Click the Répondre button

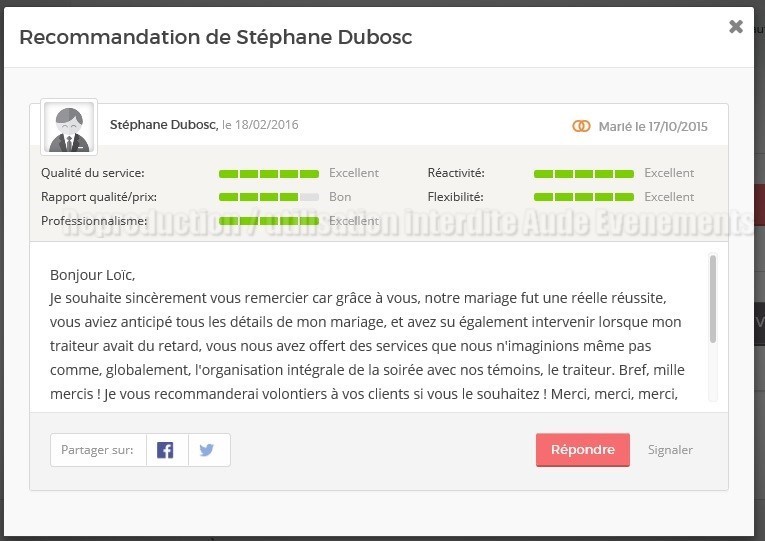click(x=583, y=450)
